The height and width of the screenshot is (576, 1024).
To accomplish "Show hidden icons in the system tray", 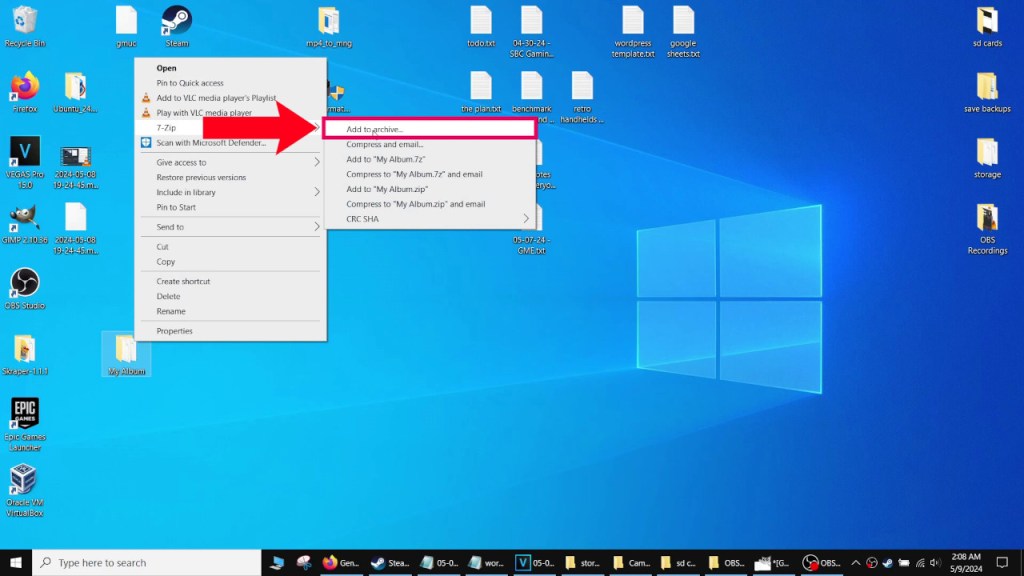I will pyautogui.click(x=856, y=562).
